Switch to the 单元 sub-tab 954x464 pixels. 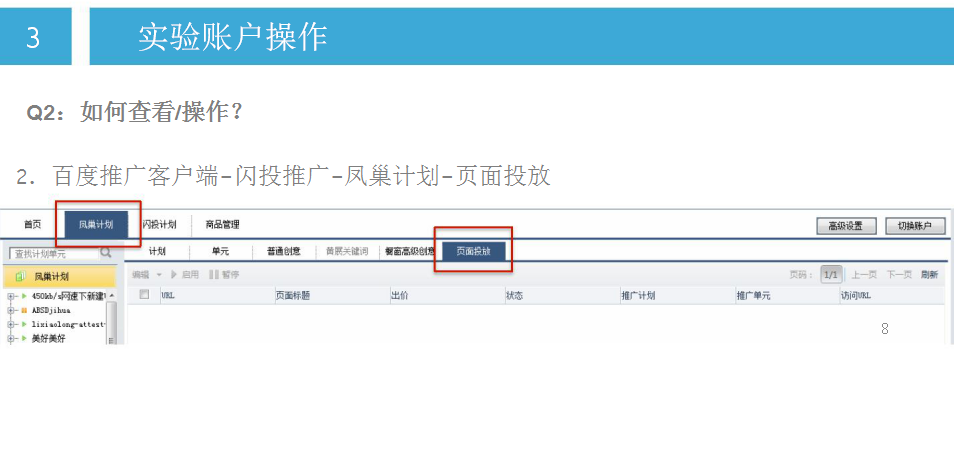220,252
